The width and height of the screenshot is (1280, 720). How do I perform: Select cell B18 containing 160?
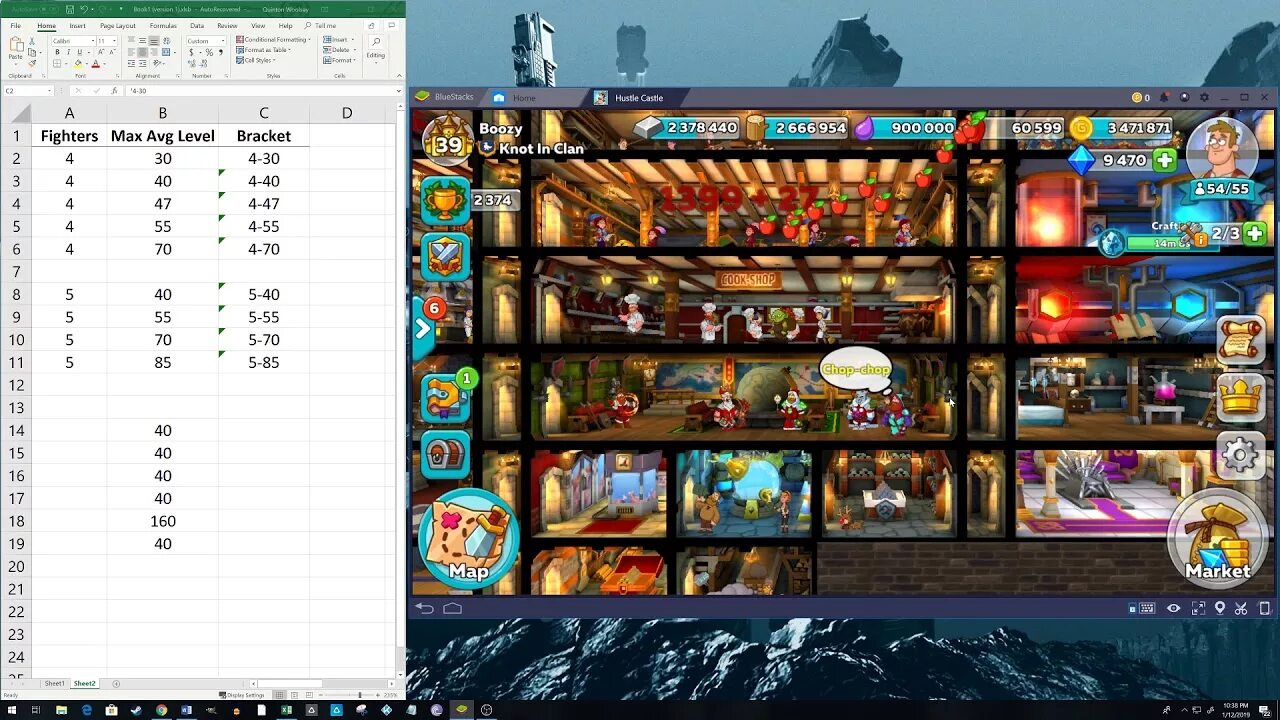point(163,521)
